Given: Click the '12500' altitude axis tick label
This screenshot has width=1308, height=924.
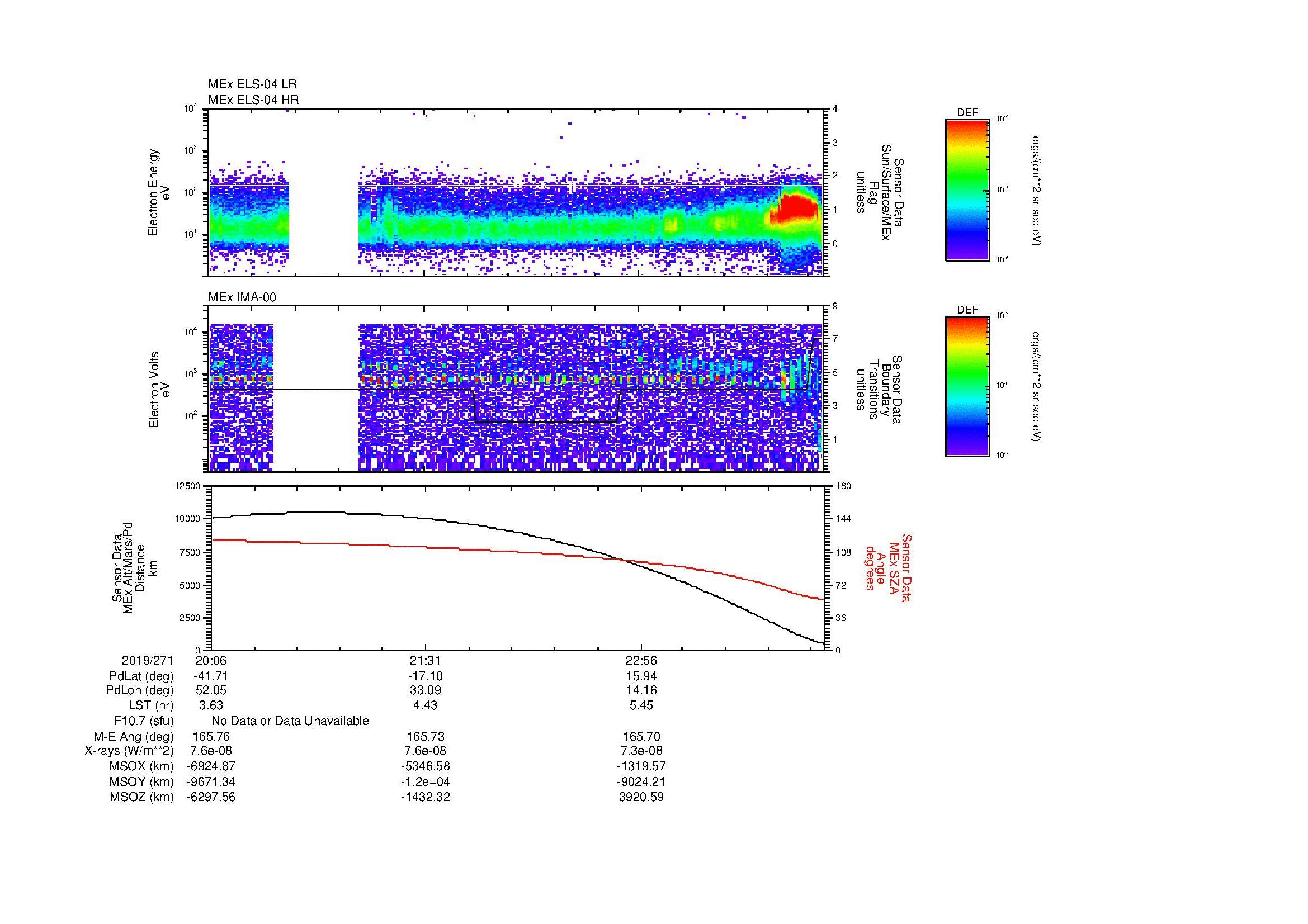Looking at the screenshot, I should pyautogui.click(x=188, y=486).
